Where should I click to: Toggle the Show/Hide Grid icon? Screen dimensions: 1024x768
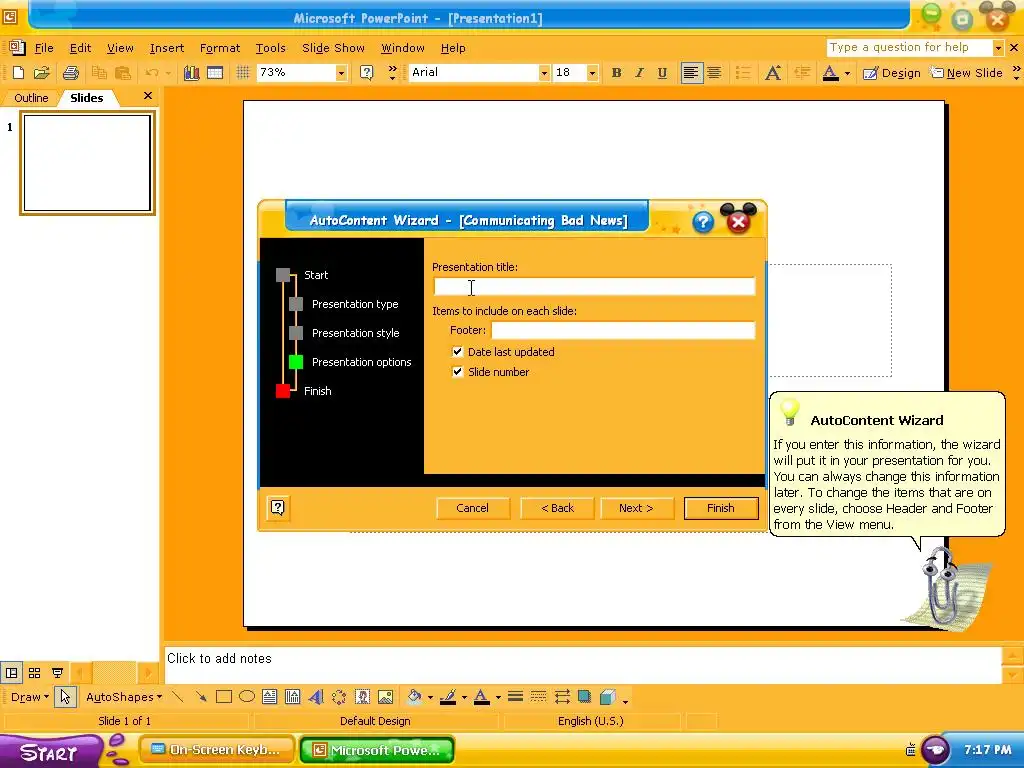coord(243,72)
